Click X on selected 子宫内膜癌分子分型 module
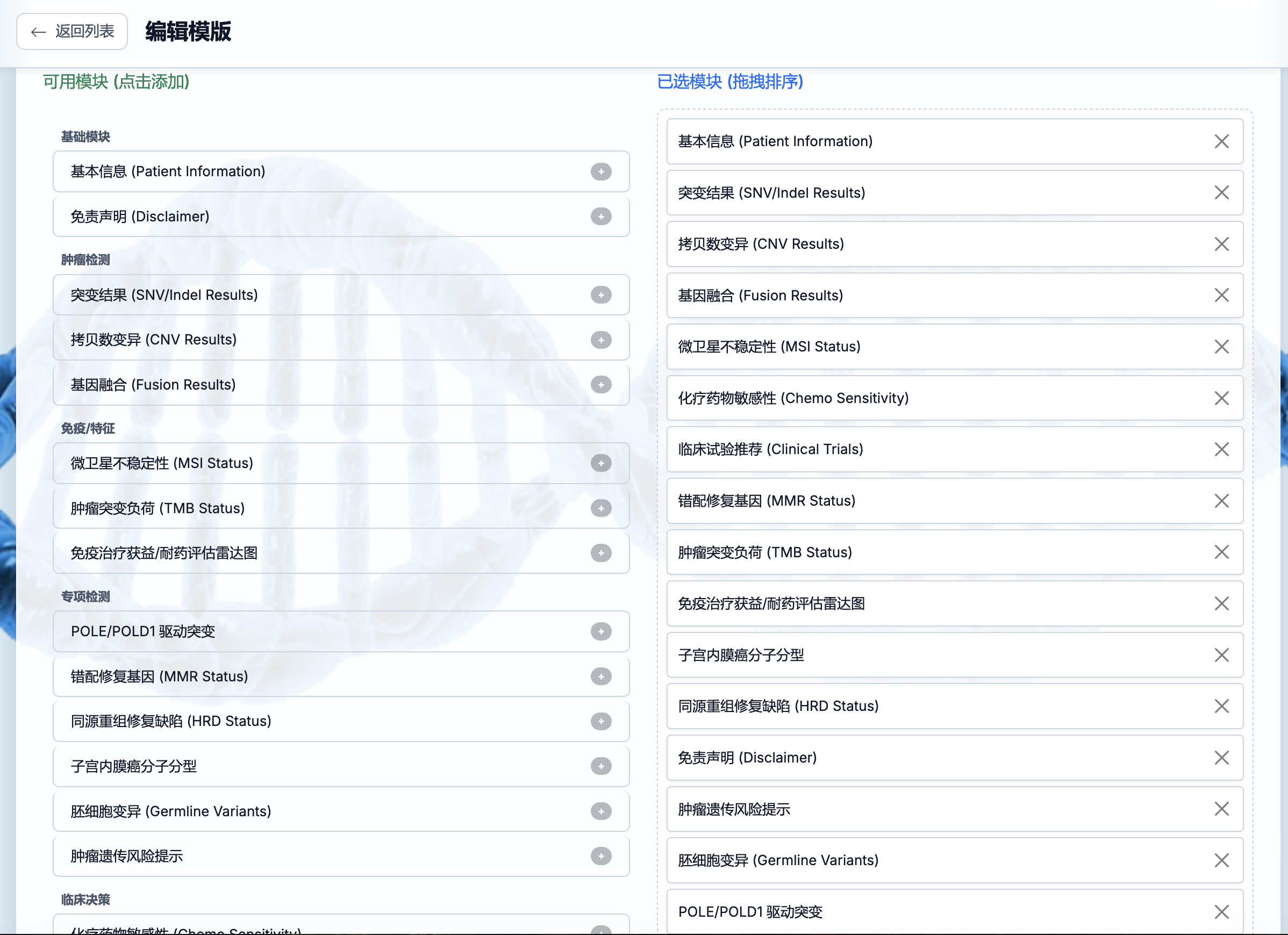The image size is (1288, 935). 1221,655
